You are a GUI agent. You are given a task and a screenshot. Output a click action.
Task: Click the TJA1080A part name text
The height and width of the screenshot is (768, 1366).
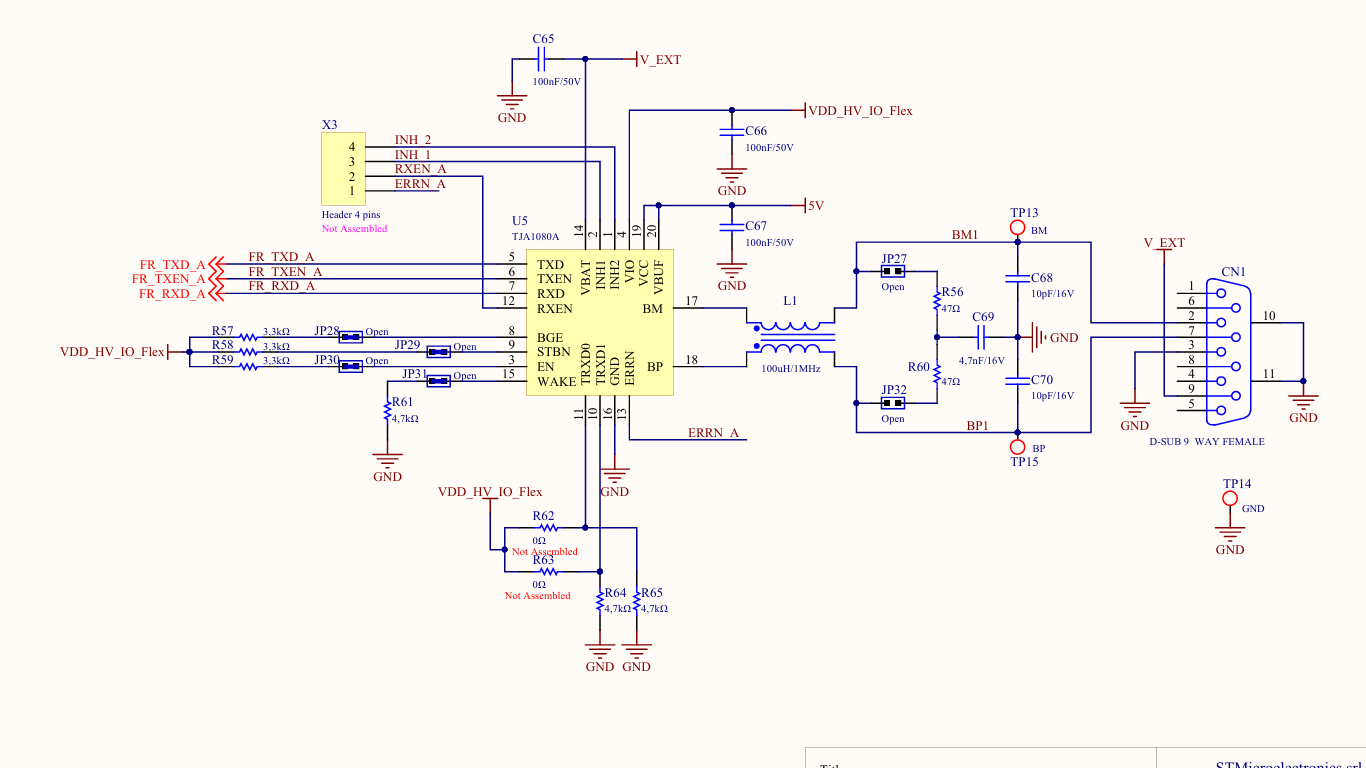[536, 237]
